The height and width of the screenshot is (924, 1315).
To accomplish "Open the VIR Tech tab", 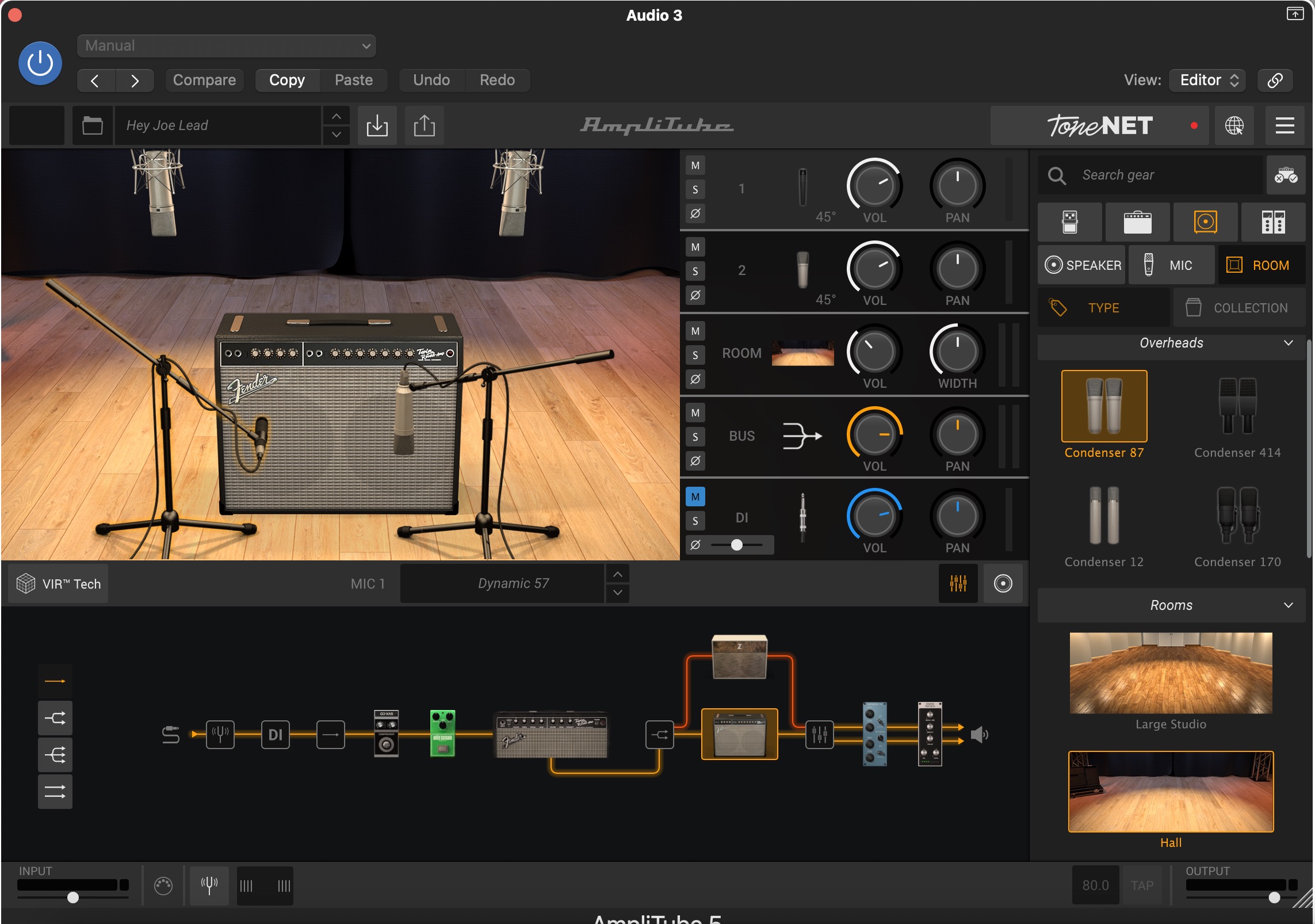I will click(x=59, y=583).
